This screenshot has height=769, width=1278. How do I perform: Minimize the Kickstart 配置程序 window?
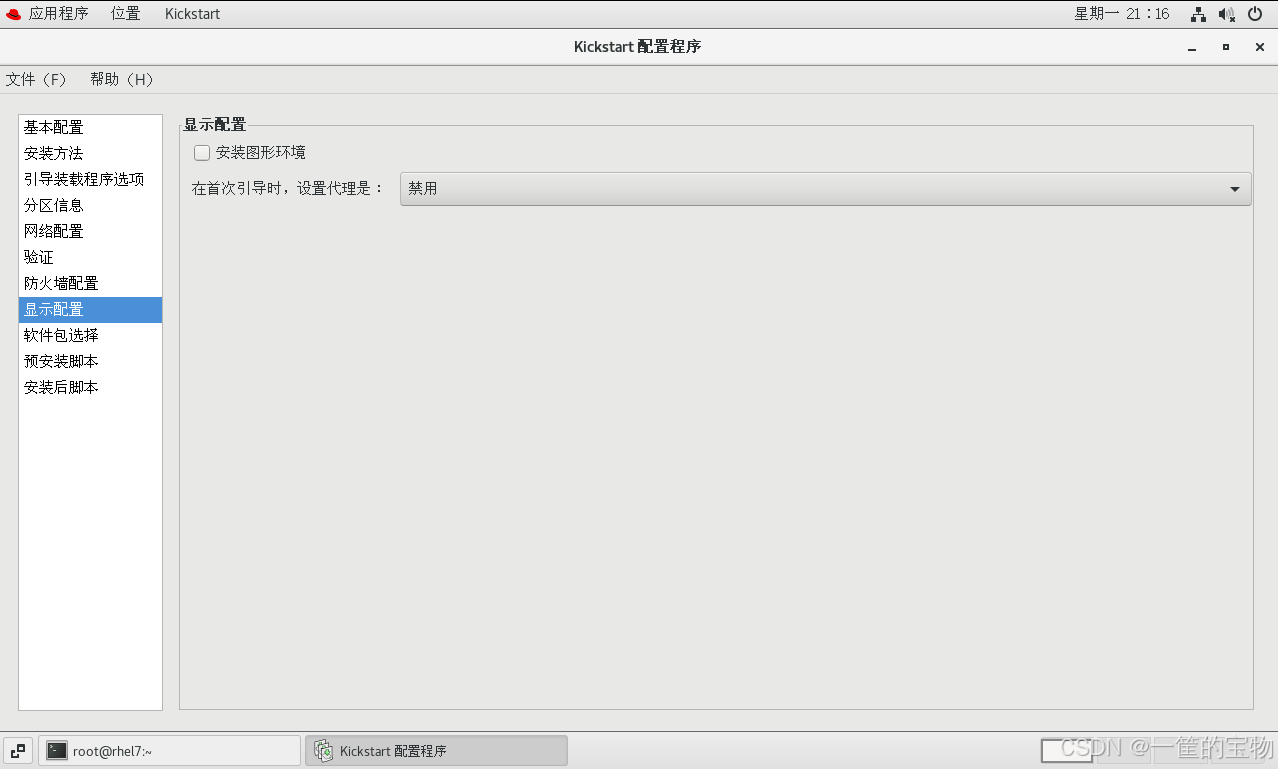[1192, 47]
